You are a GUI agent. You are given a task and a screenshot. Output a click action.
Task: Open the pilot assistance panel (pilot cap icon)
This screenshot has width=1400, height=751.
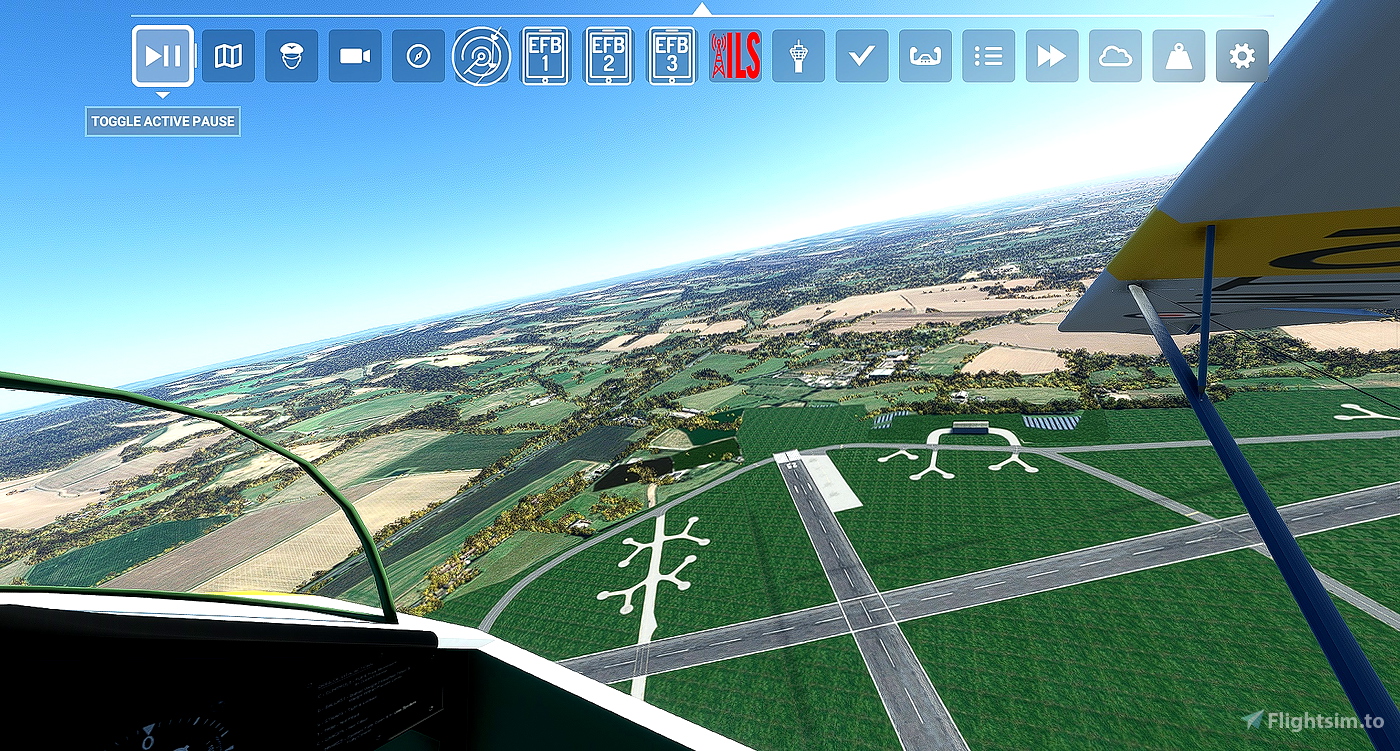point(291,56)
